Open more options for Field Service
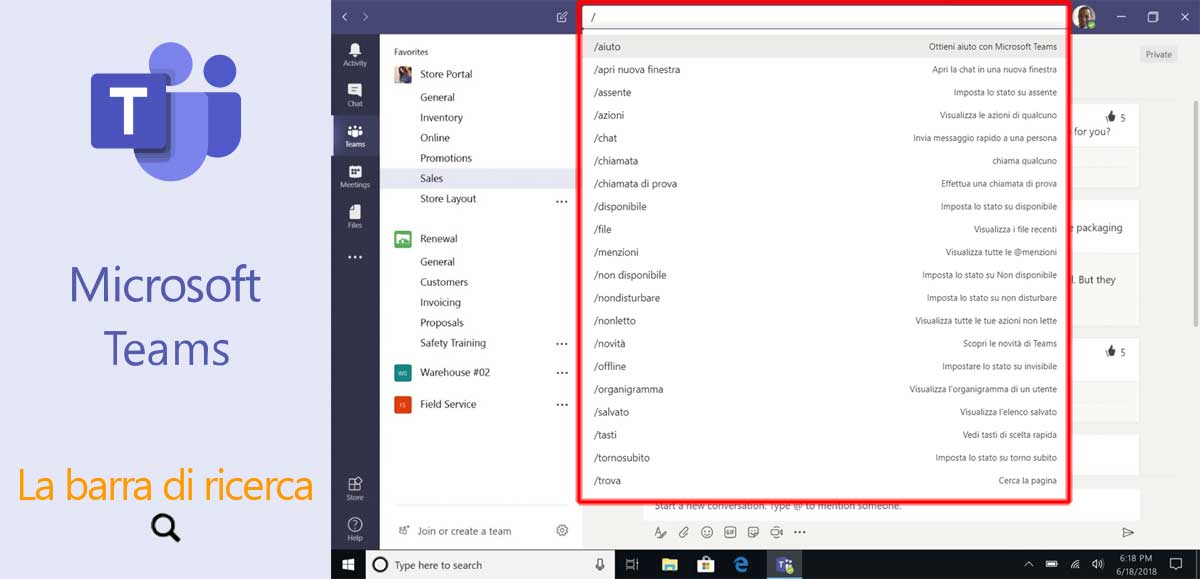This screenshot has width=1200, height=579. (x=562, y=406)
